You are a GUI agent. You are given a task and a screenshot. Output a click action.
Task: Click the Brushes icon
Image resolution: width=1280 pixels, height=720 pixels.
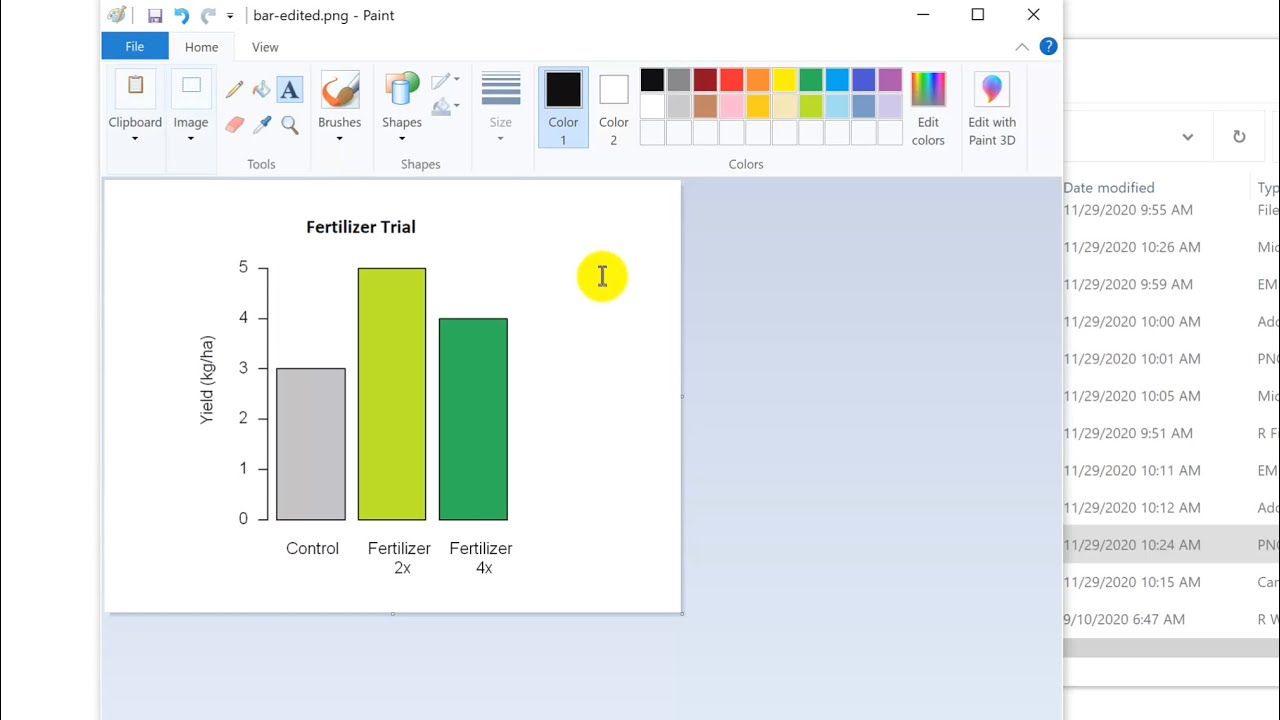tap(340, 90)
